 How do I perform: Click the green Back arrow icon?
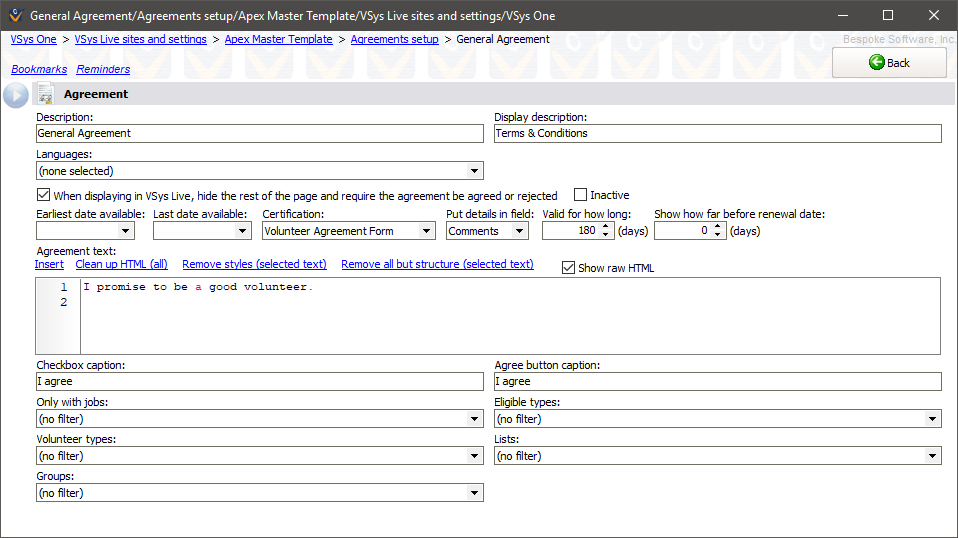coord(876,63)
